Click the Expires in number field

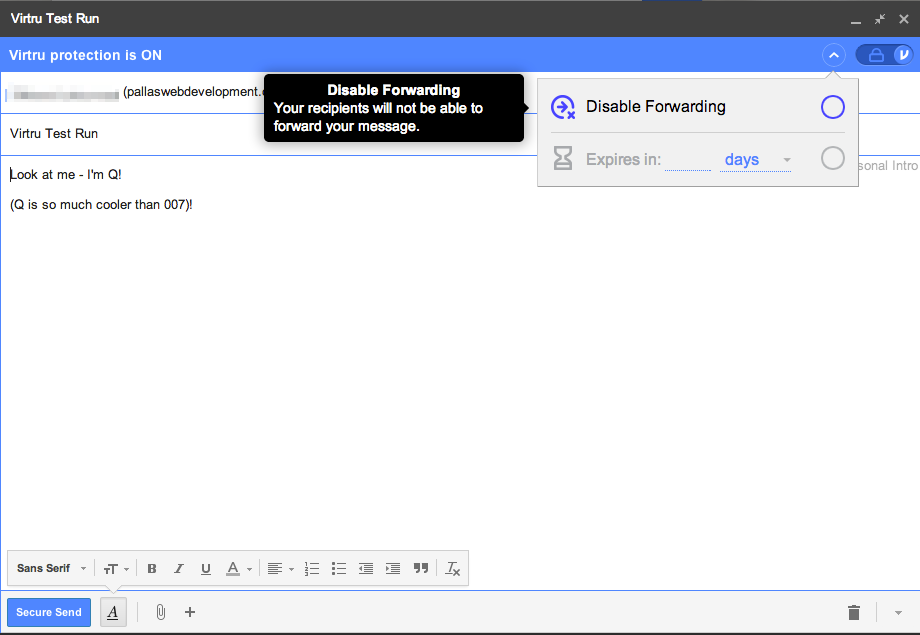click(x=688, y=160)
